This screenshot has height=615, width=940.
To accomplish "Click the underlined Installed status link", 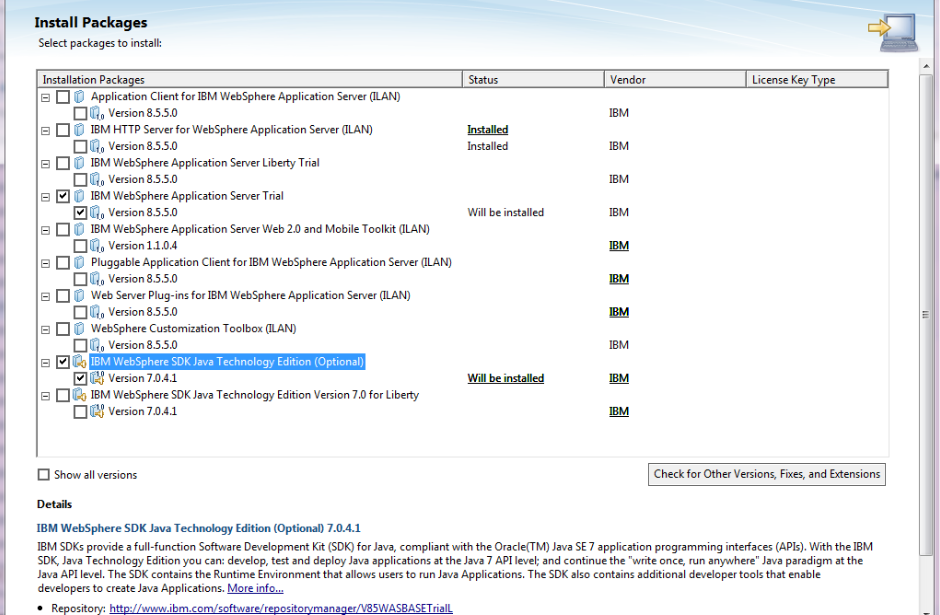I will click(x=487, y=129).
